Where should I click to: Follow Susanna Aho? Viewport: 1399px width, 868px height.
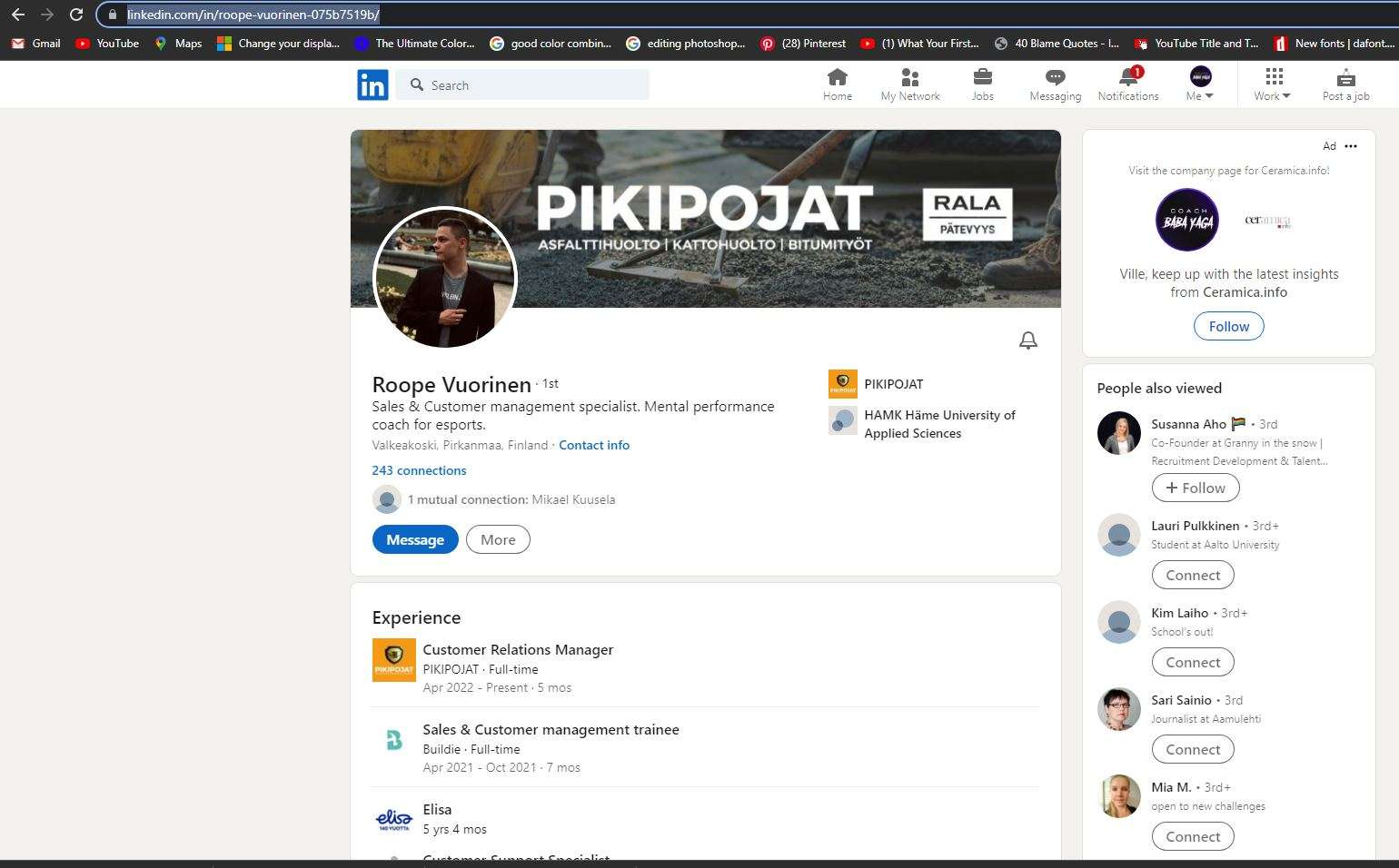[x=1196, y=488]
